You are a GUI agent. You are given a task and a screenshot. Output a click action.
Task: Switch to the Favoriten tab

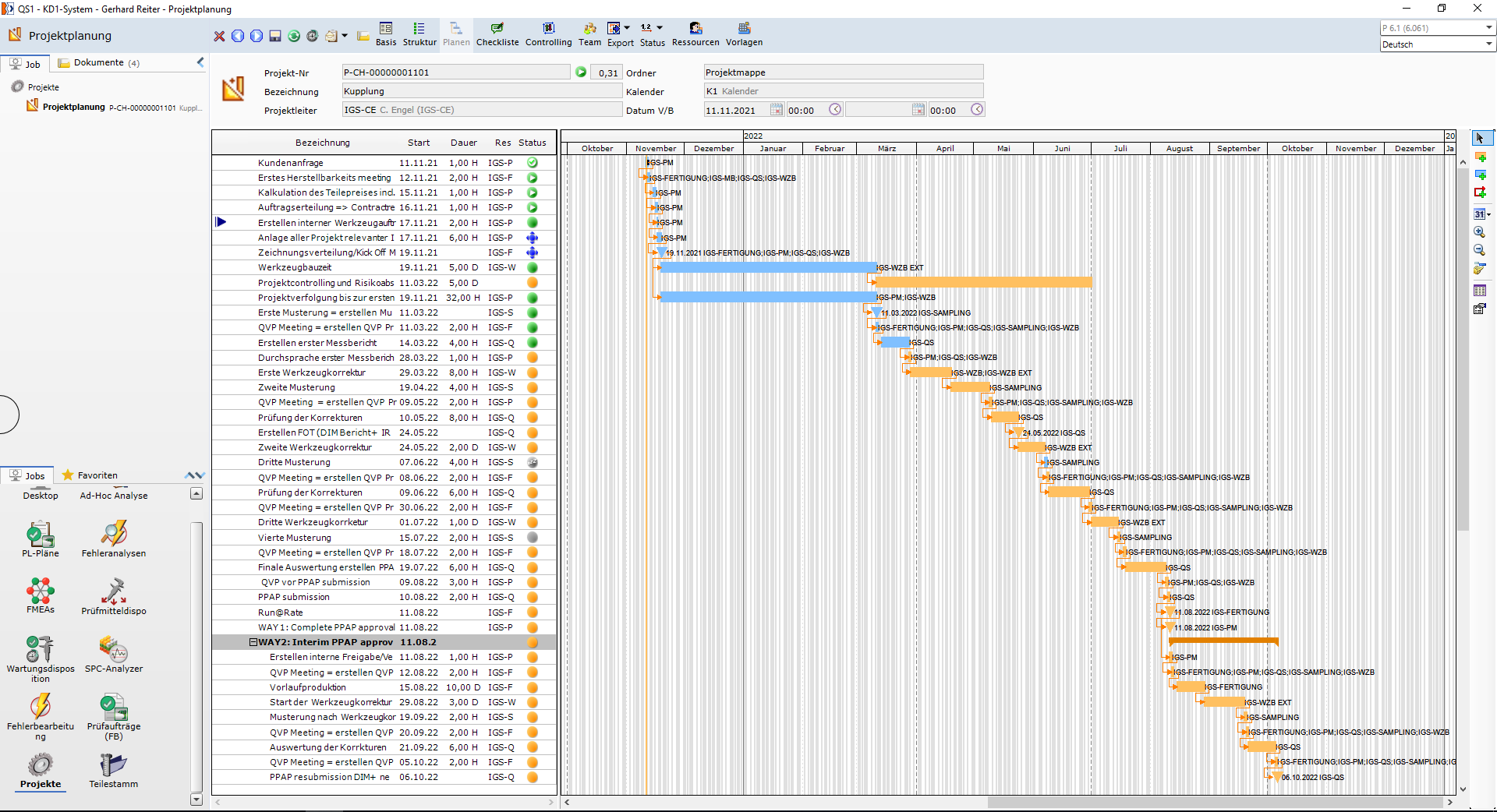(x=90, y=475)
